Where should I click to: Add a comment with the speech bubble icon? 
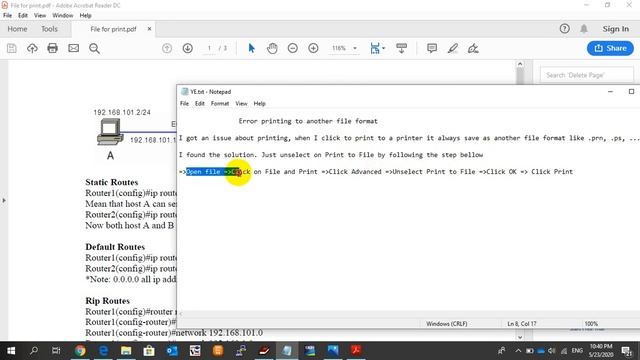432,48
